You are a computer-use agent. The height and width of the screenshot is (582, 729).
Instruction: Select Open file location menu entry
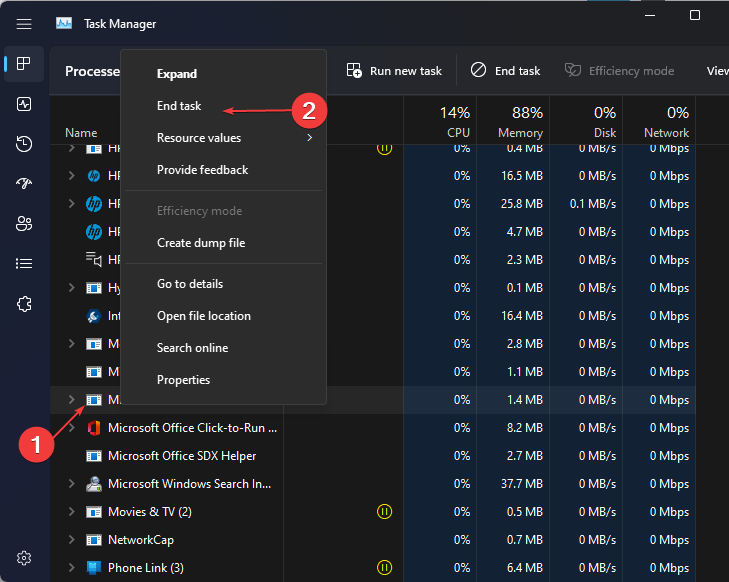(224, 316)
